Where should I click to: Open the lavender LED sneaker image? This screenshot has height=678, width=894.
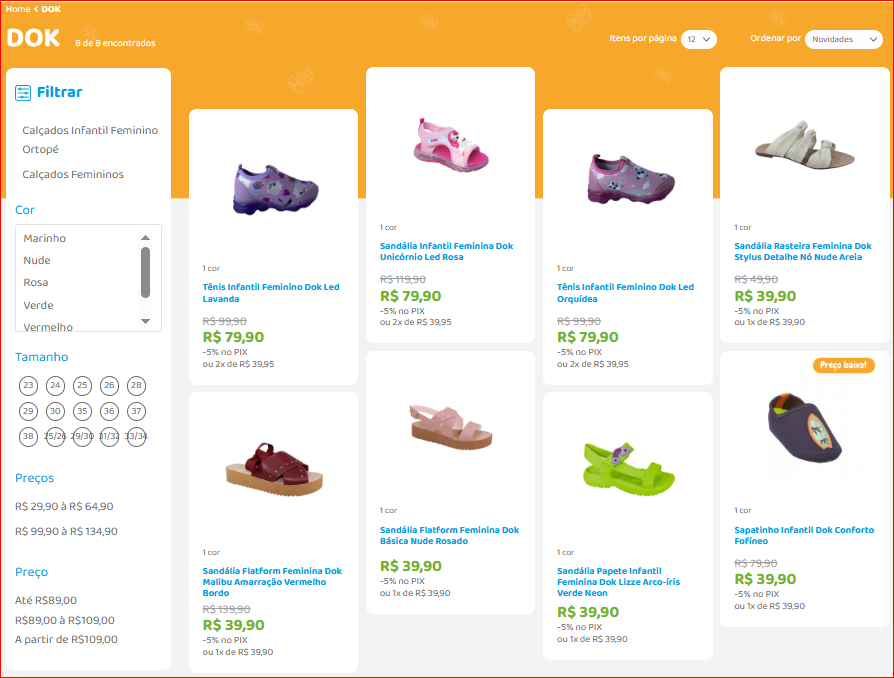272,187
